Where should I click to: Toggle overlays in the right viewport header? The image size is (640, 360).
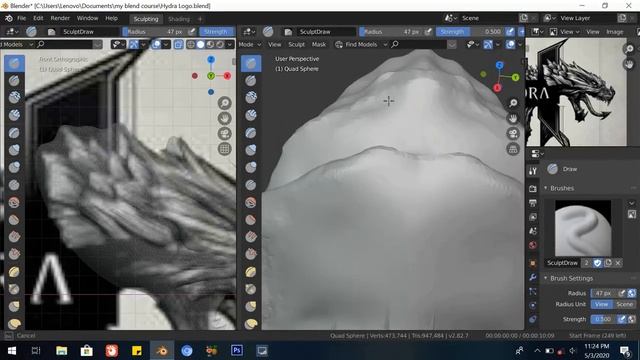click(510, 44)
